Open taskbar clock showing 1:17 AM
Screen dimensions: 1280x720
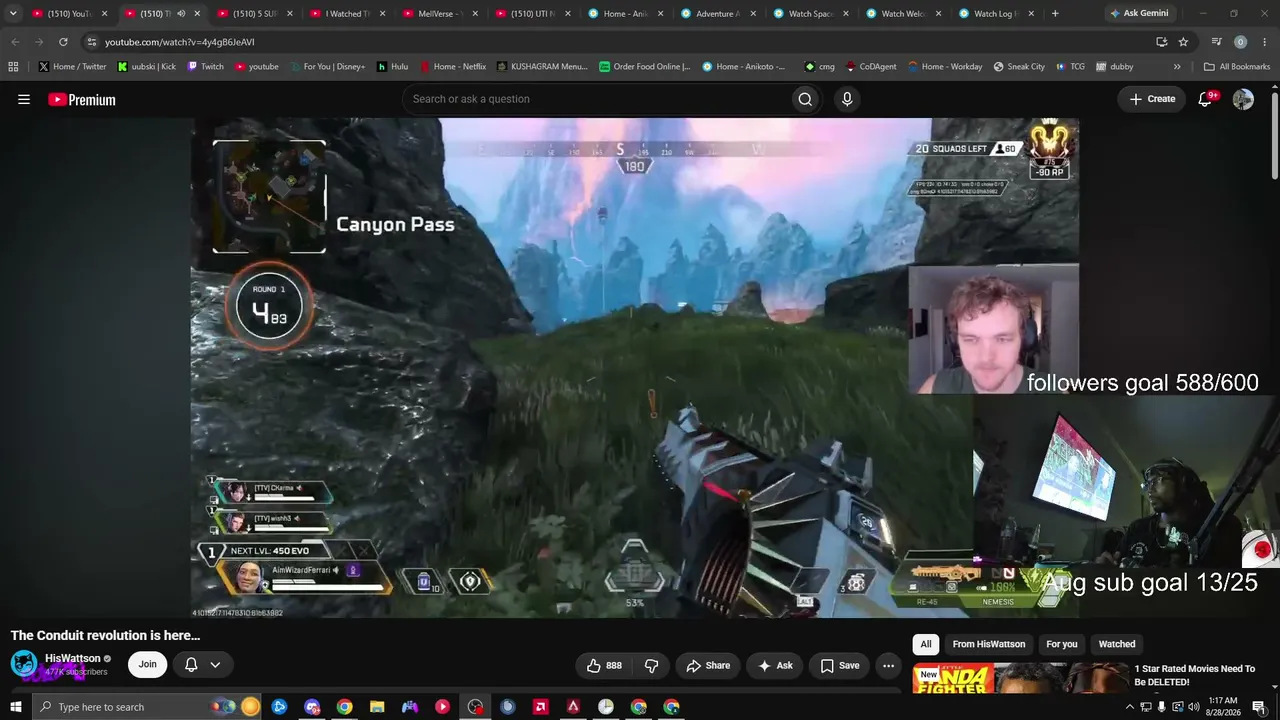pyautogui.click(x=1223, y=707)
